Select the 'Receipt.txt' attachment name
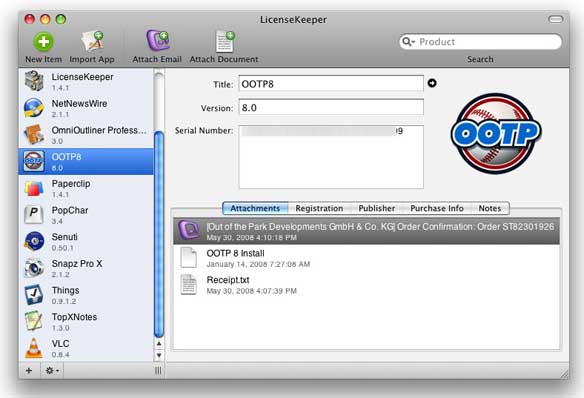Screen dimensions: 584x398 (x=228, y=280)
